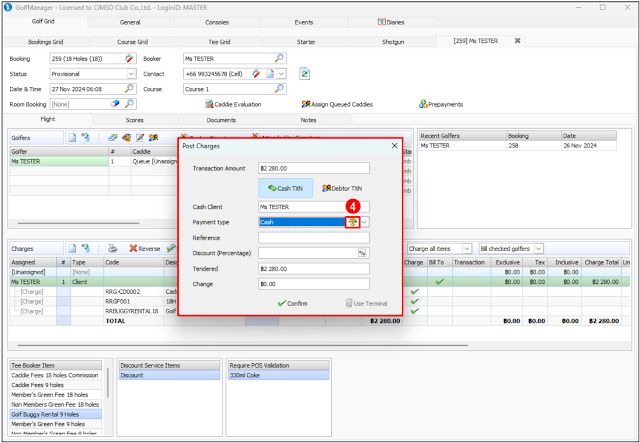Select Cash TXN transaction type
This screenshot has width=640, height=443.
tap(285, 188)
